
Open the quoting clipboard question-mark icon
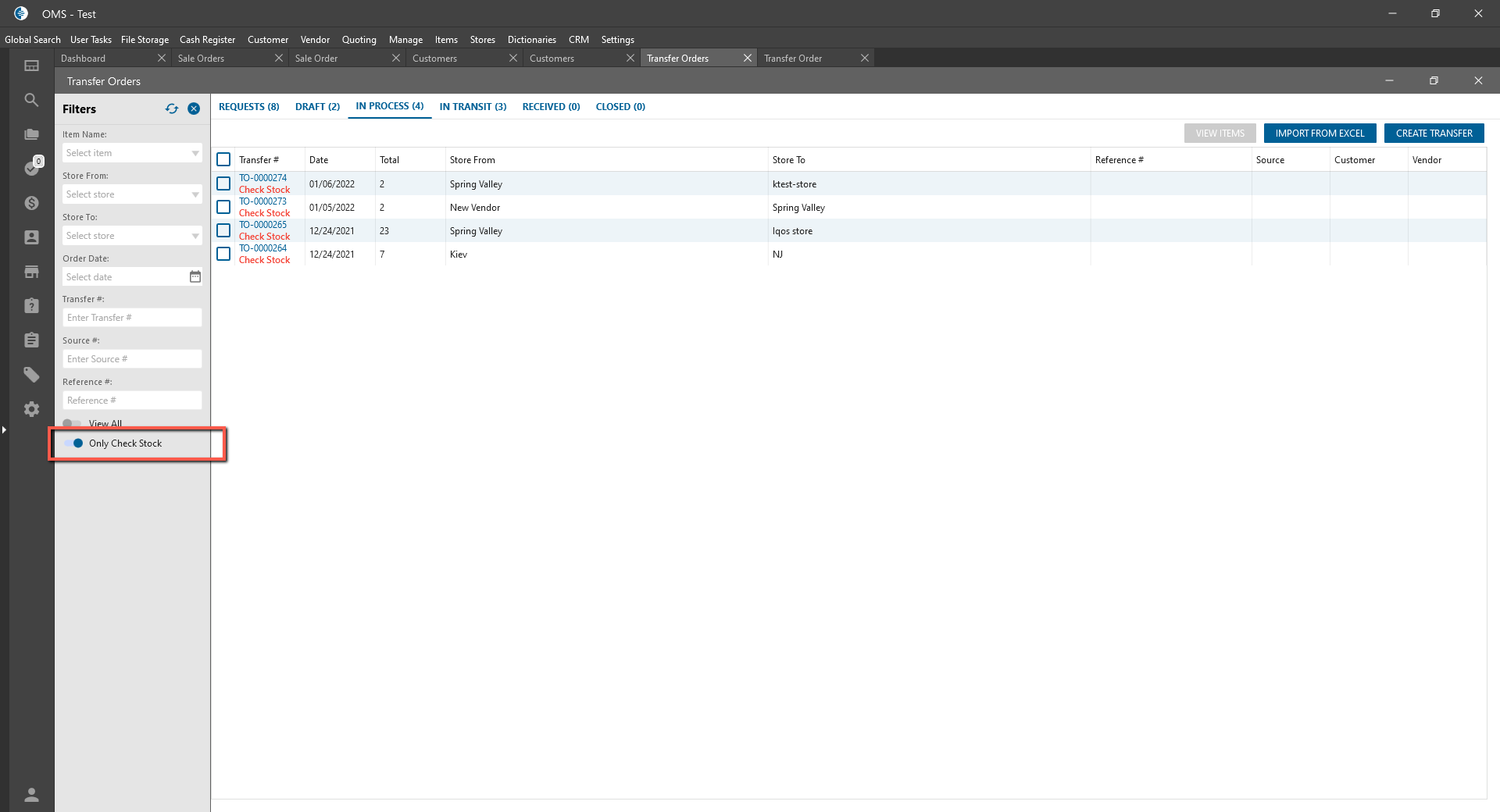31,306
